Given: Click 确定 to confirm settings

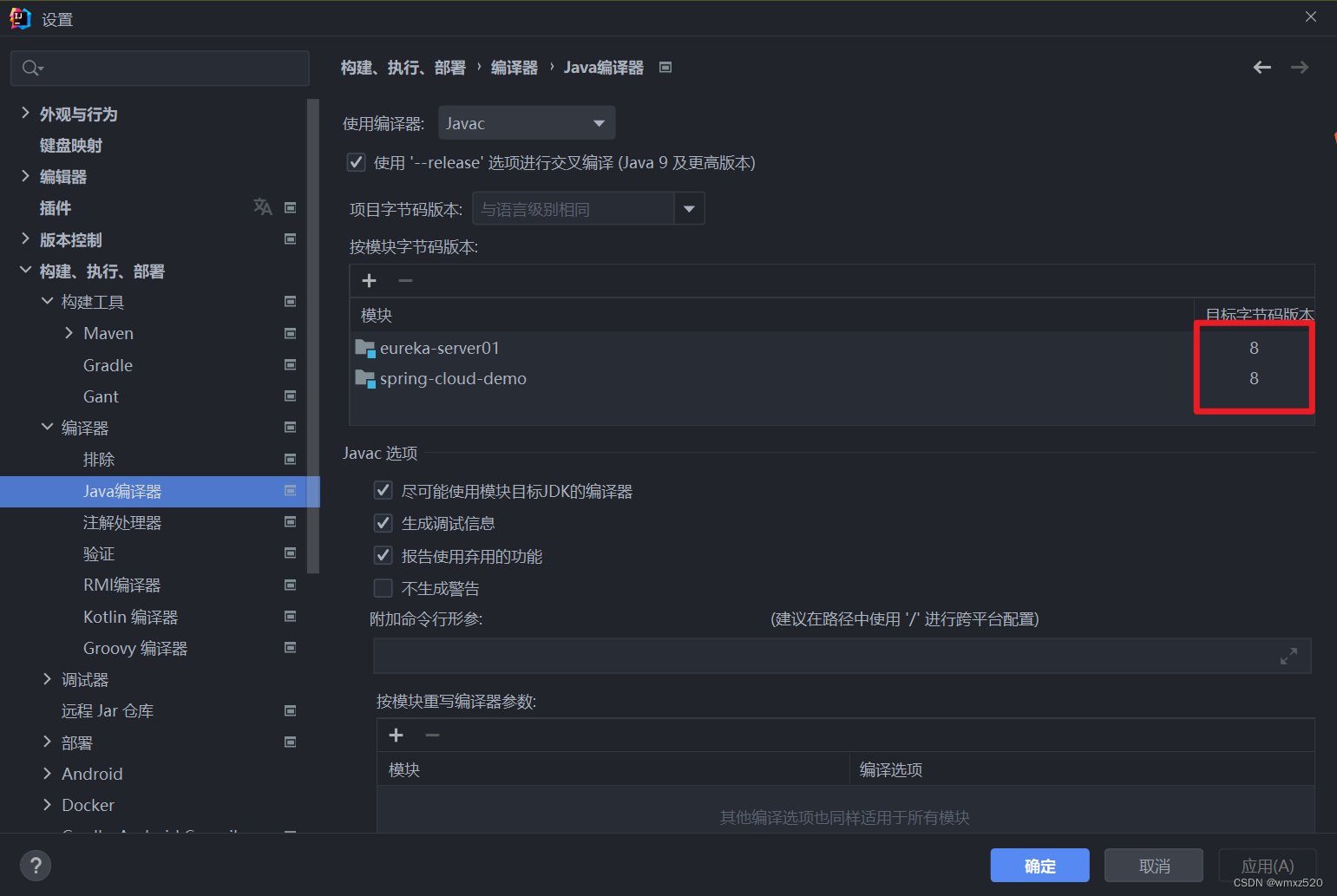Looking at the screenshot, I should [x=1040, y=866].
